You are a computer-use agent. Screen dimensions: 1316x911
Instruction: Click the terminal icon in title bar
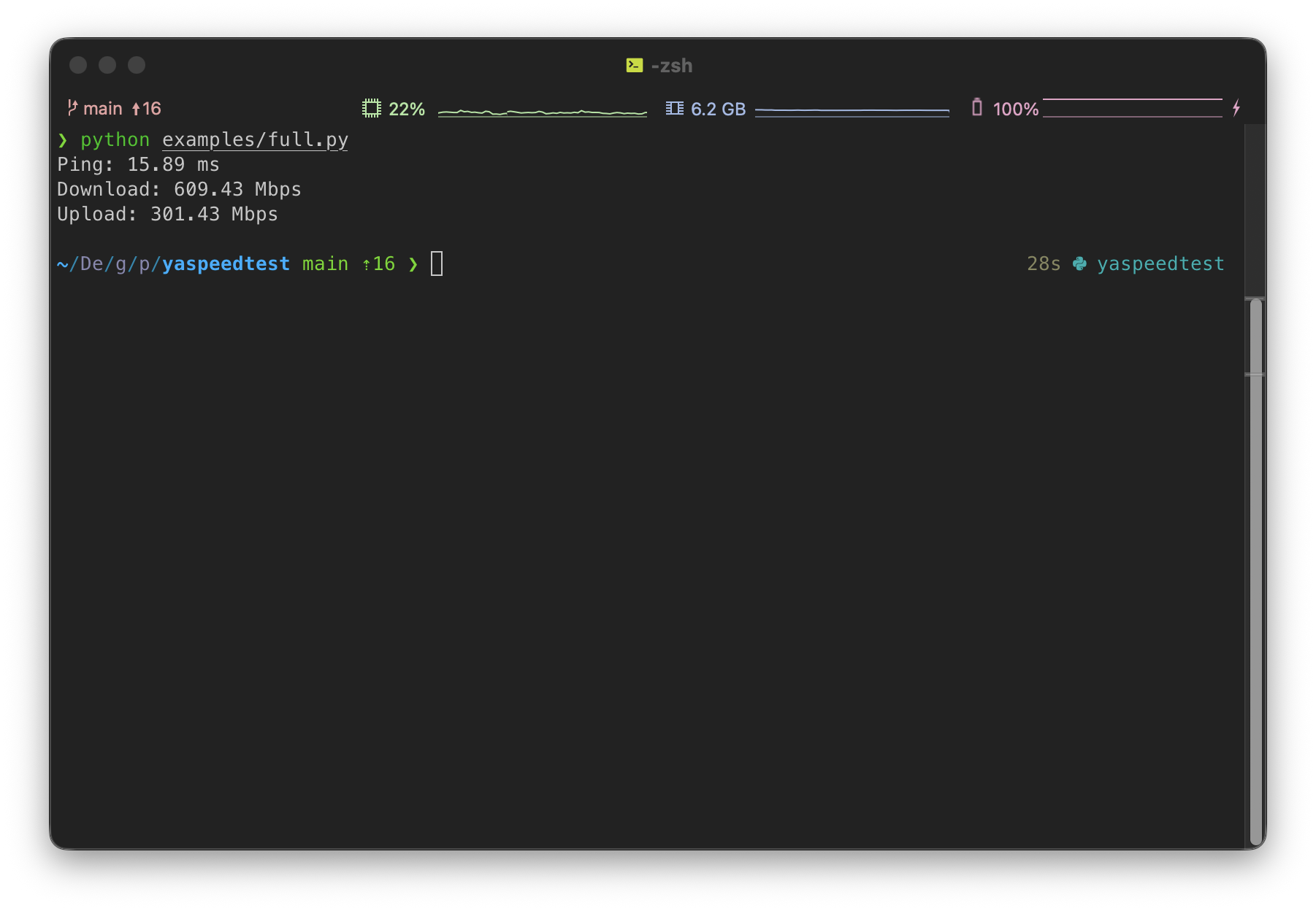point(635,66)
